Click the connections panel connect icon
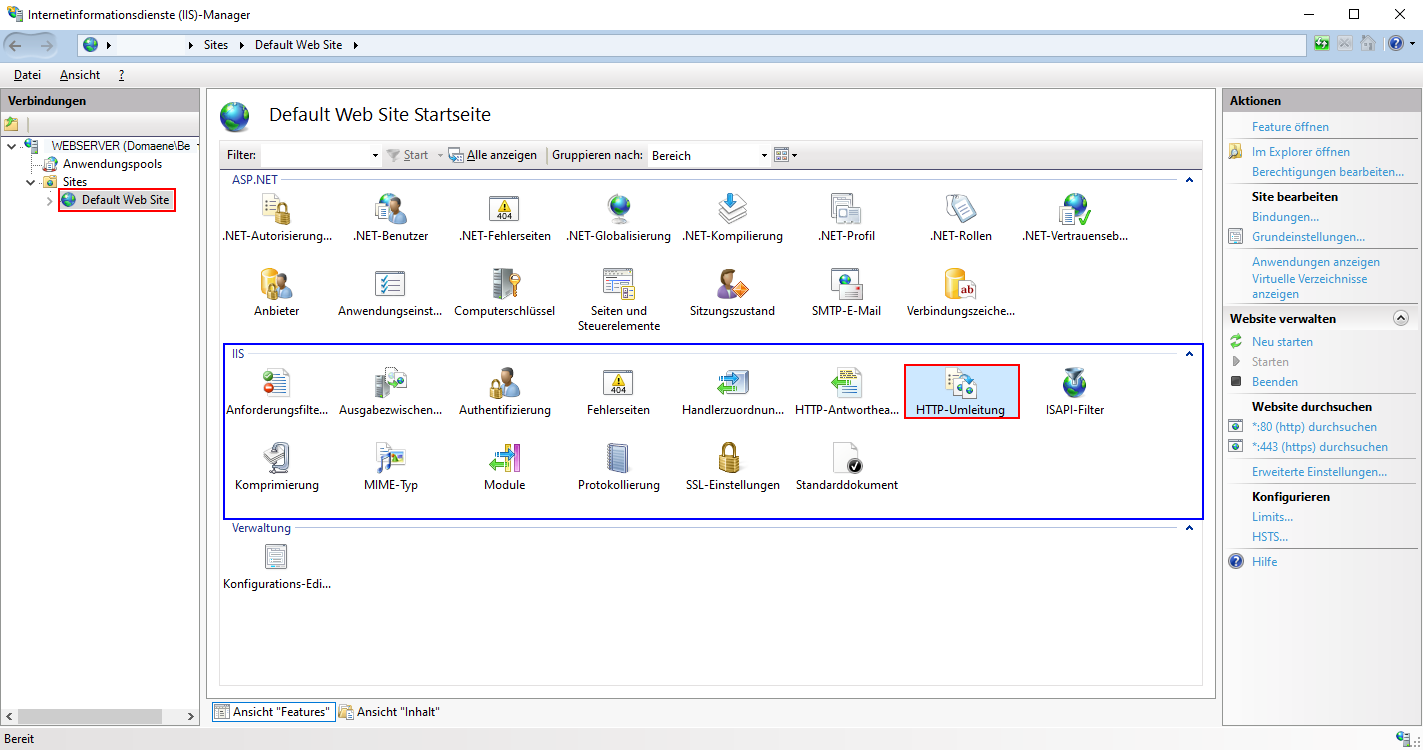Viewport: 1423px width, 750px height. click(11, 124)
